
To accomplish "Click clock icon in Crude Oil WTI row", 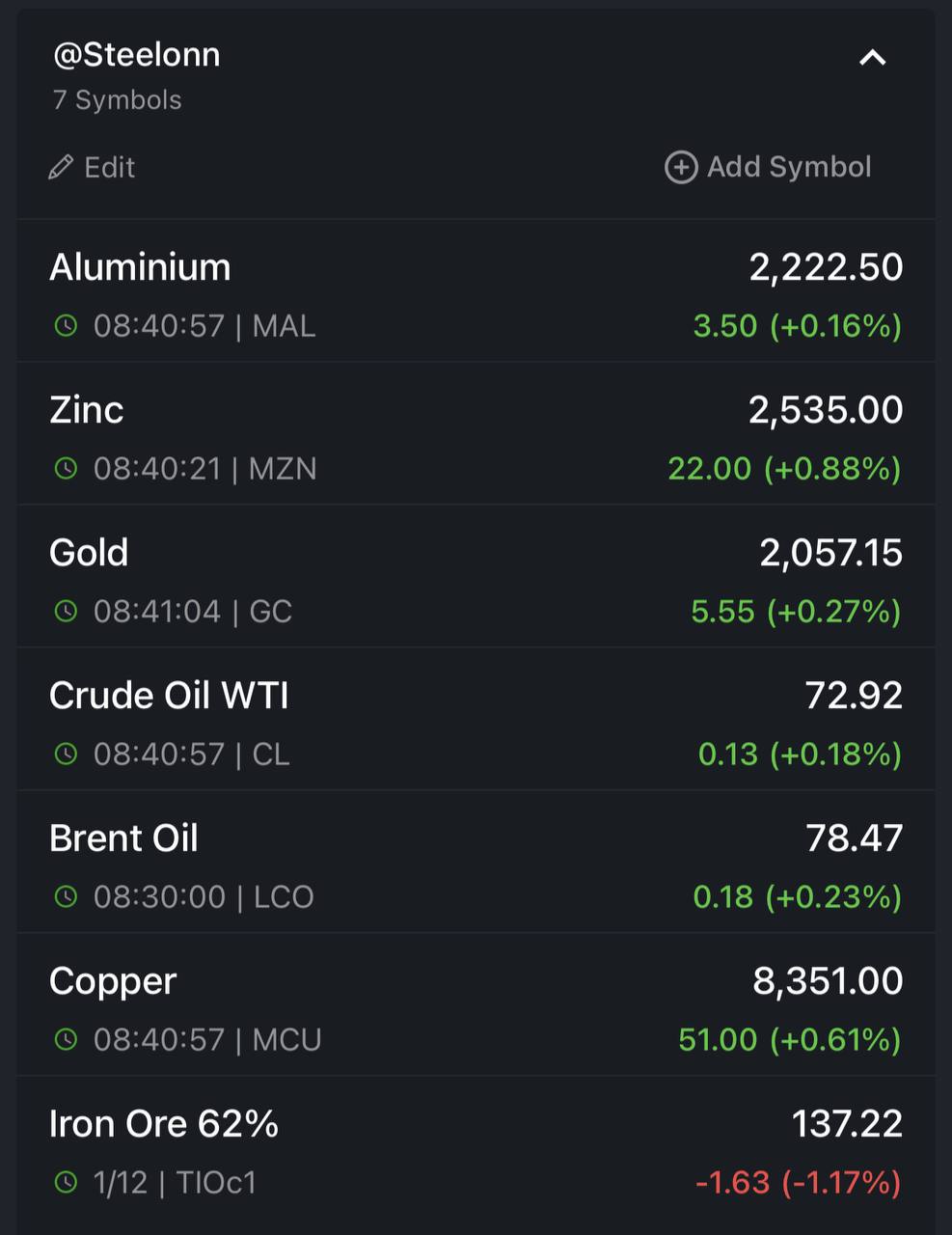I will [x=66, y=755].
